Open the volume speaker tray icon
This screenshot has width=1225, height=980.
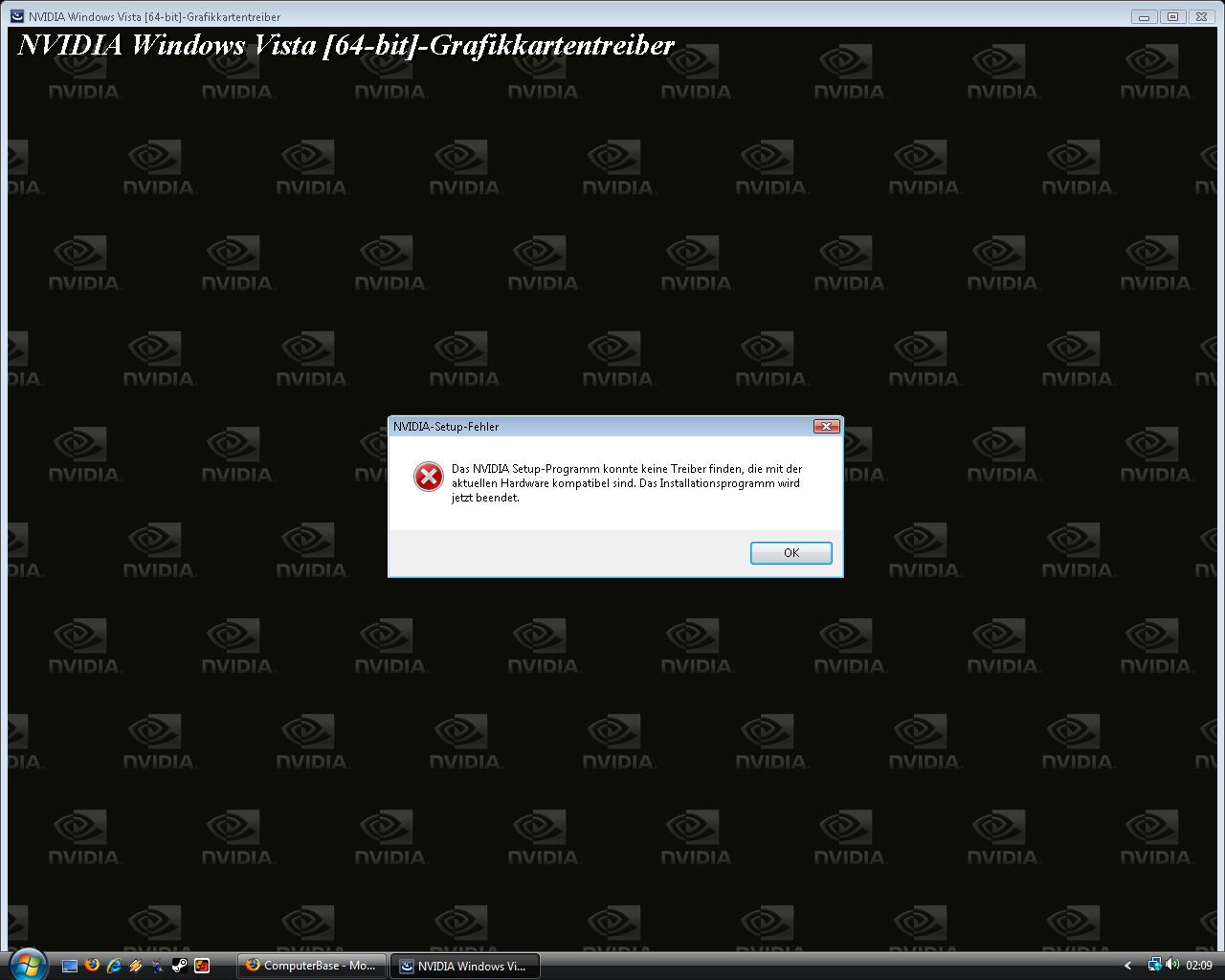coord(1172,965)
